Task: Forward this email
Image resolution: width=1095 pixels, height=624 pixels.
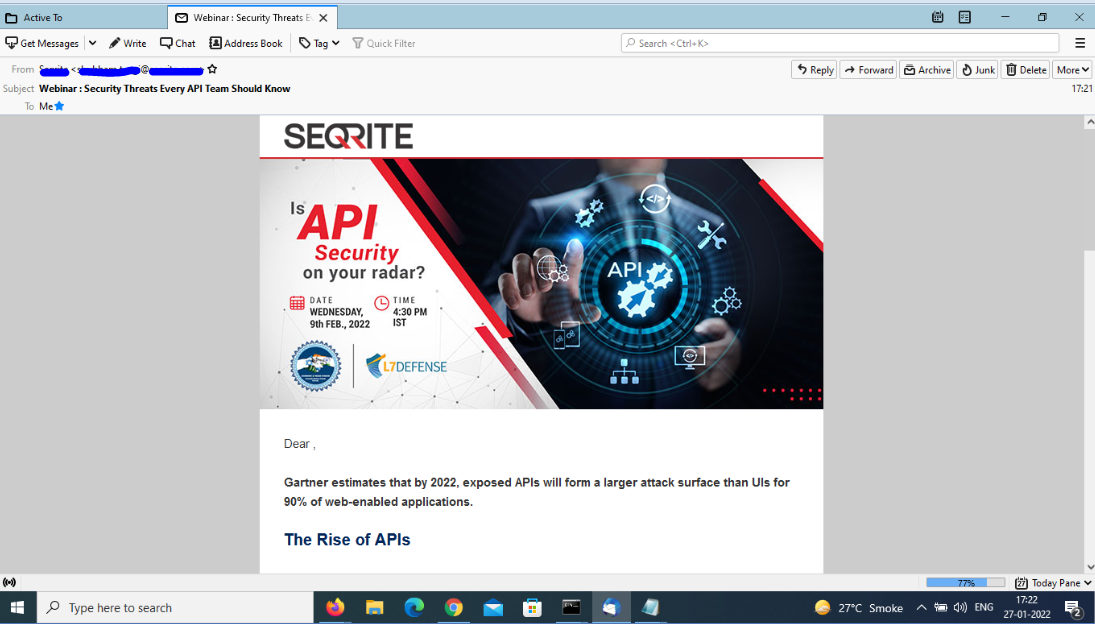Action: pyautogui.click(x=868, y=70)
